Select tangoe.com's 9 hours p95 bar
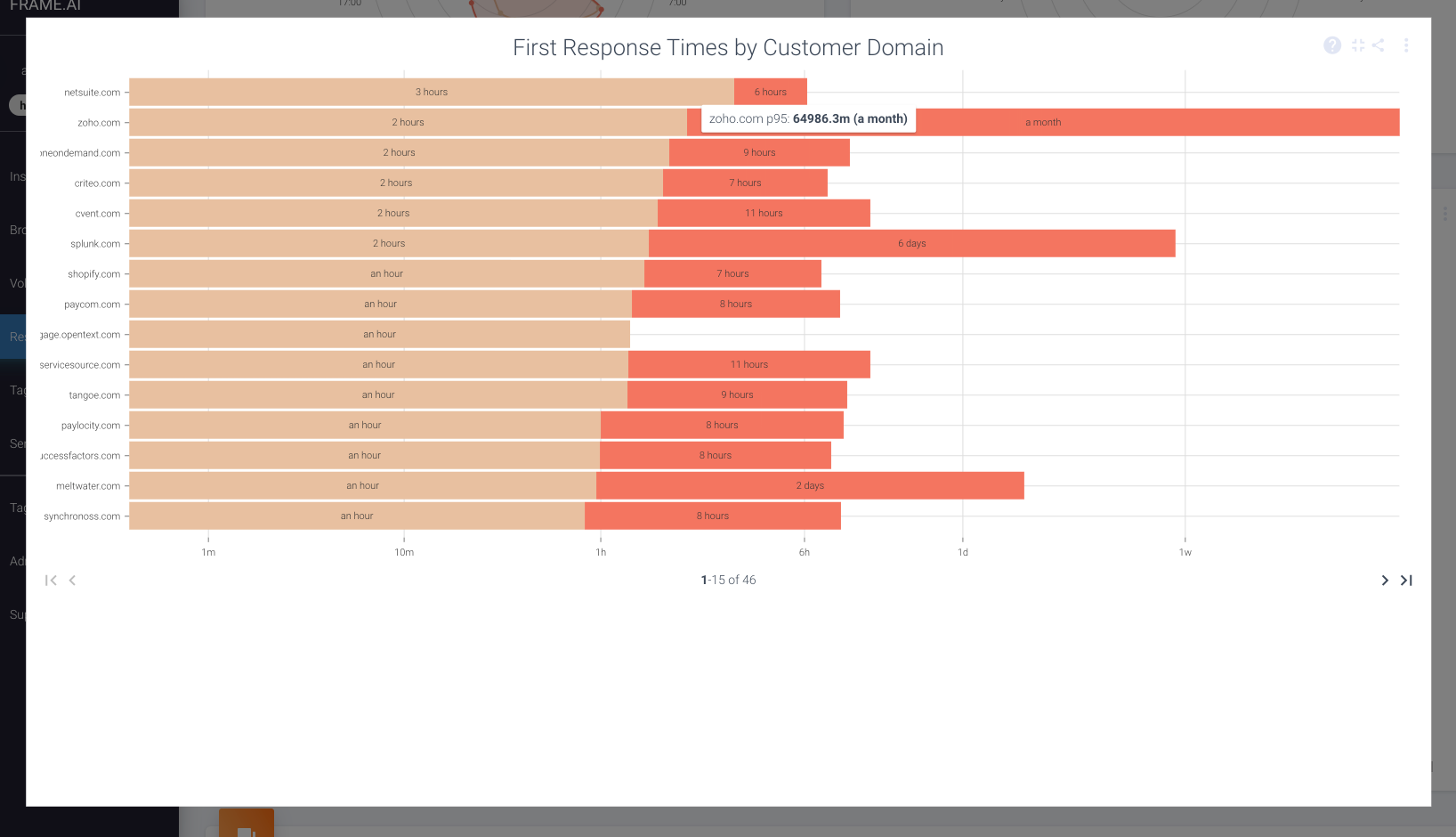The image size is (1456, 837). pos(737,394)
